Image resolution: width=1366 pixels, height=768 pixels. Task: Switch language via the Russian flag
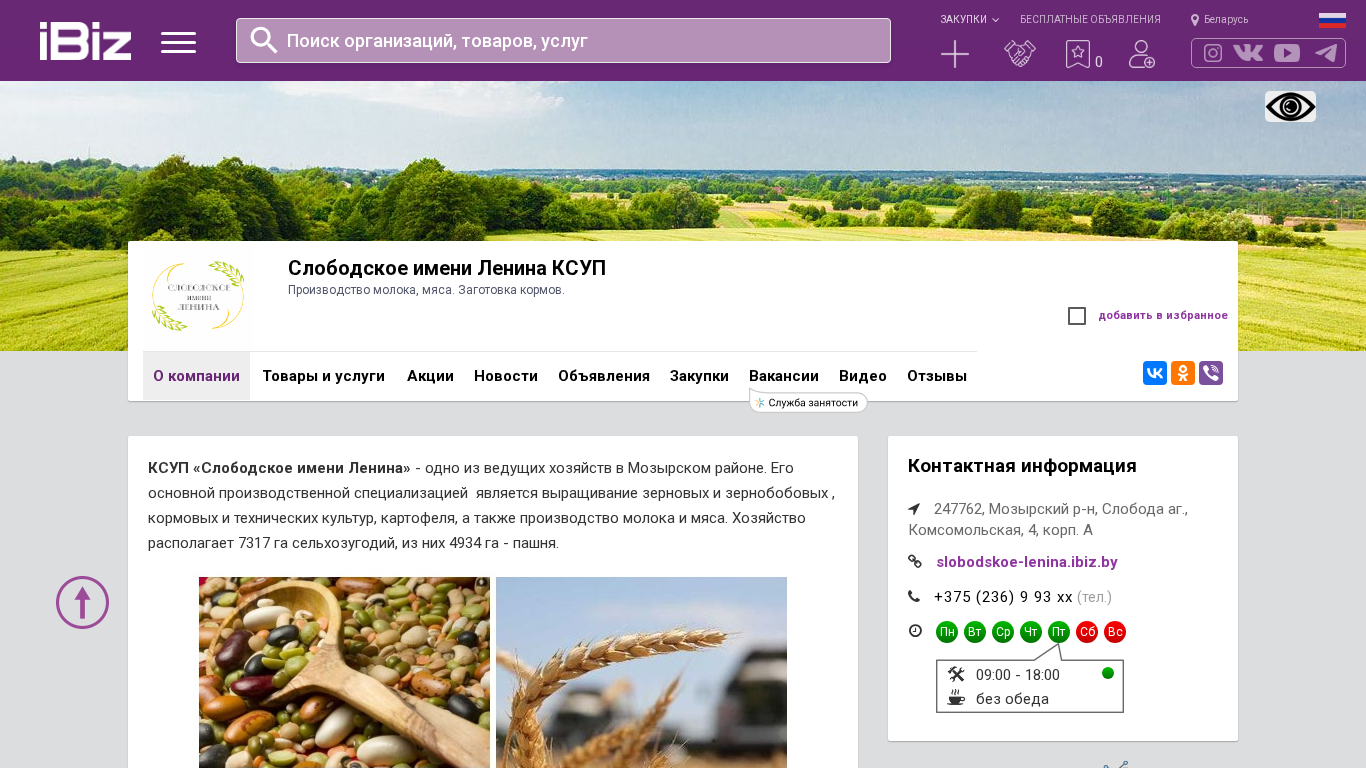[1332, 20]
